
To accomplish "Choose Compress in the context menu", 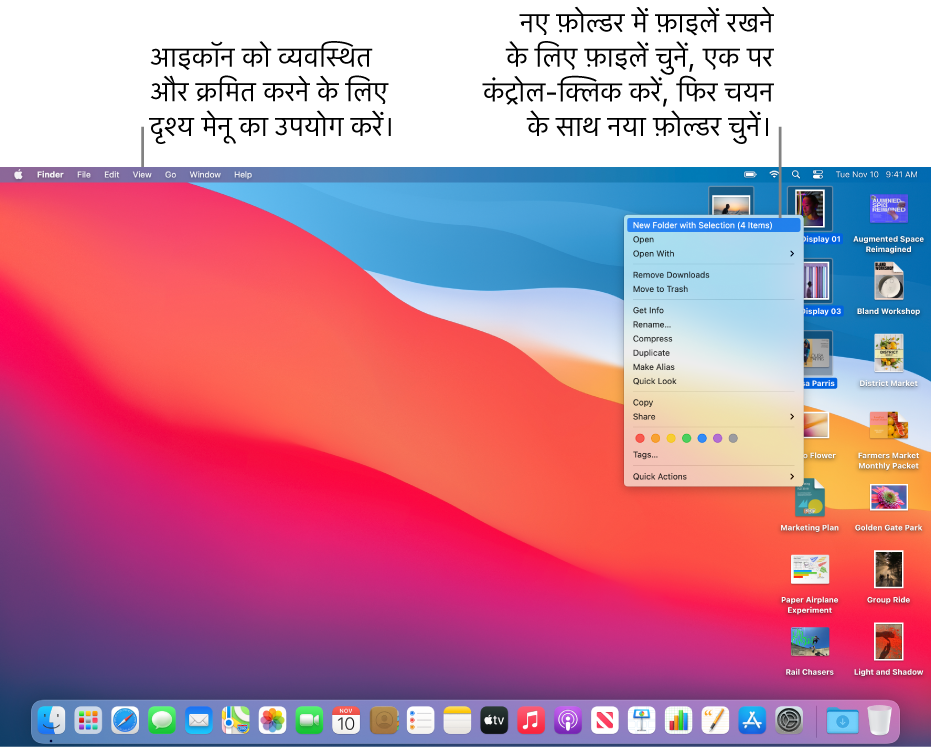I will pyautogui.click(x=713, y=338).
